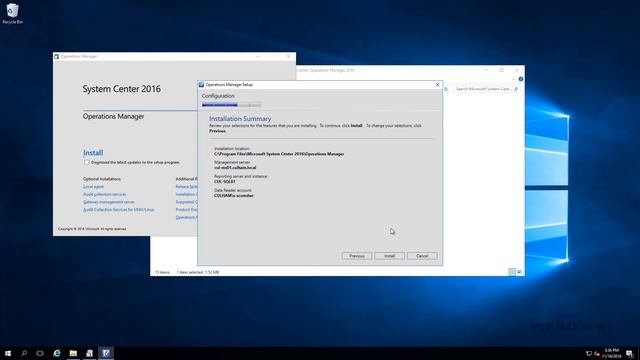The width and height of the screenshot is (640, 360).
Task: Open the Action Center notifications icon
Action: (x=630, y=353)
